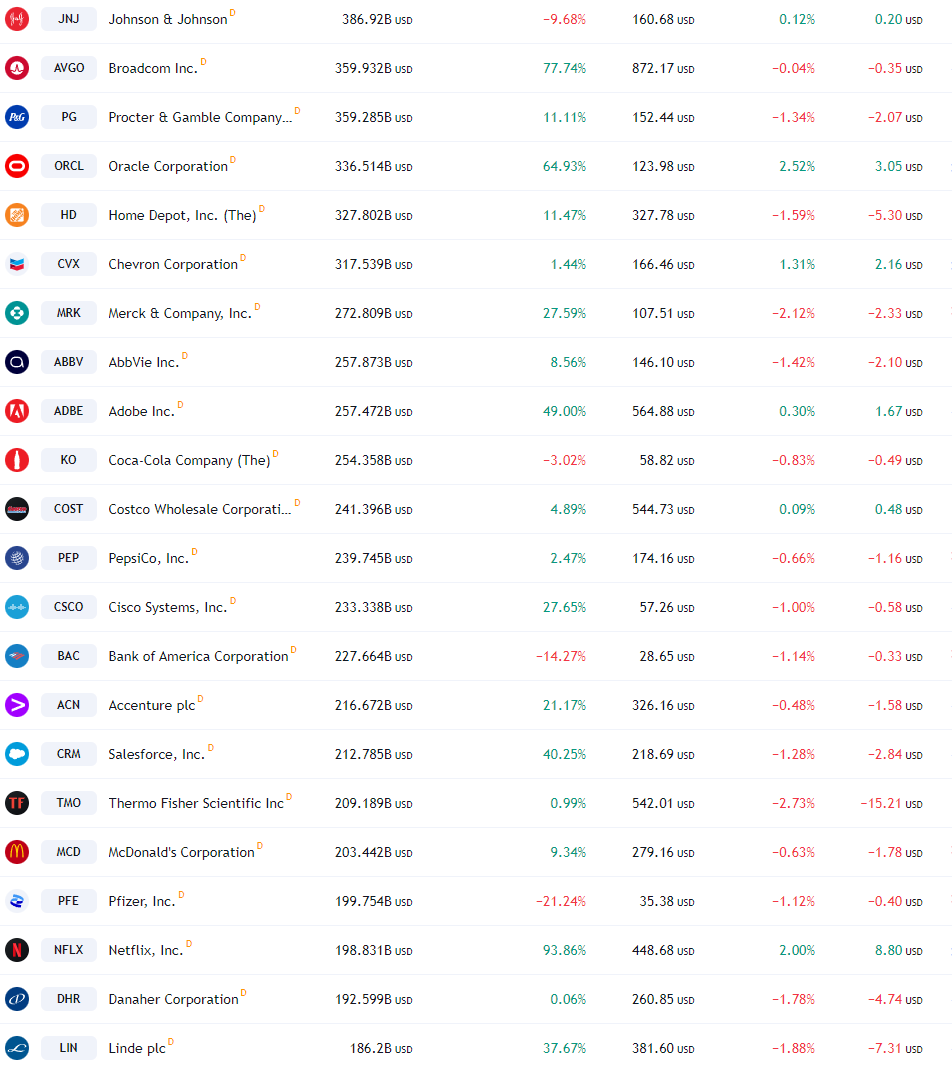Click the Home Depot orange logo icon
This screenshot has height=1066, width=952.
17,215
